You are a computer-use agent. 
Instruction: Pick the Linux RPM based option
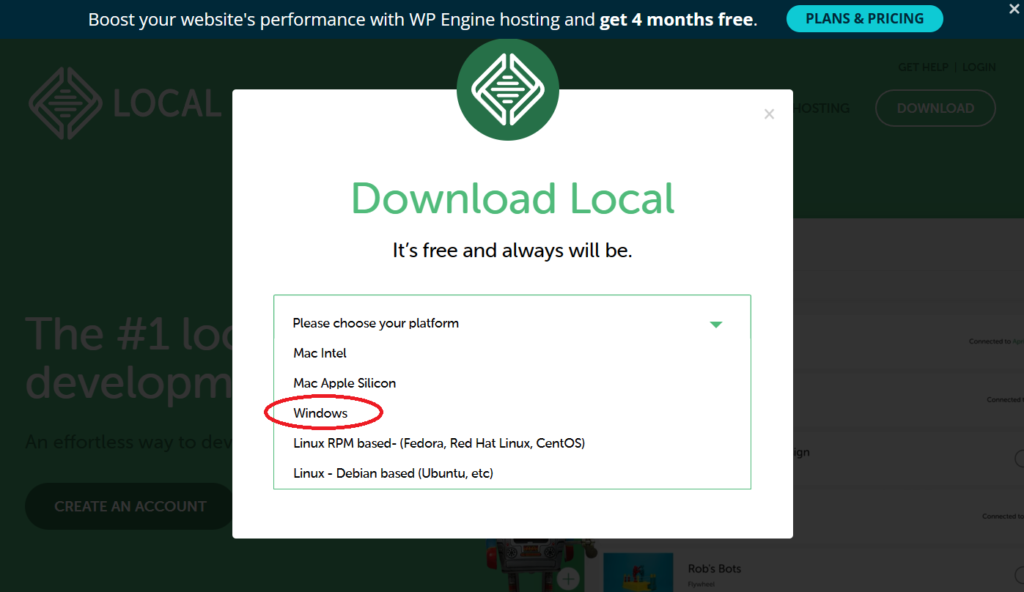click(x=439, y=443)
